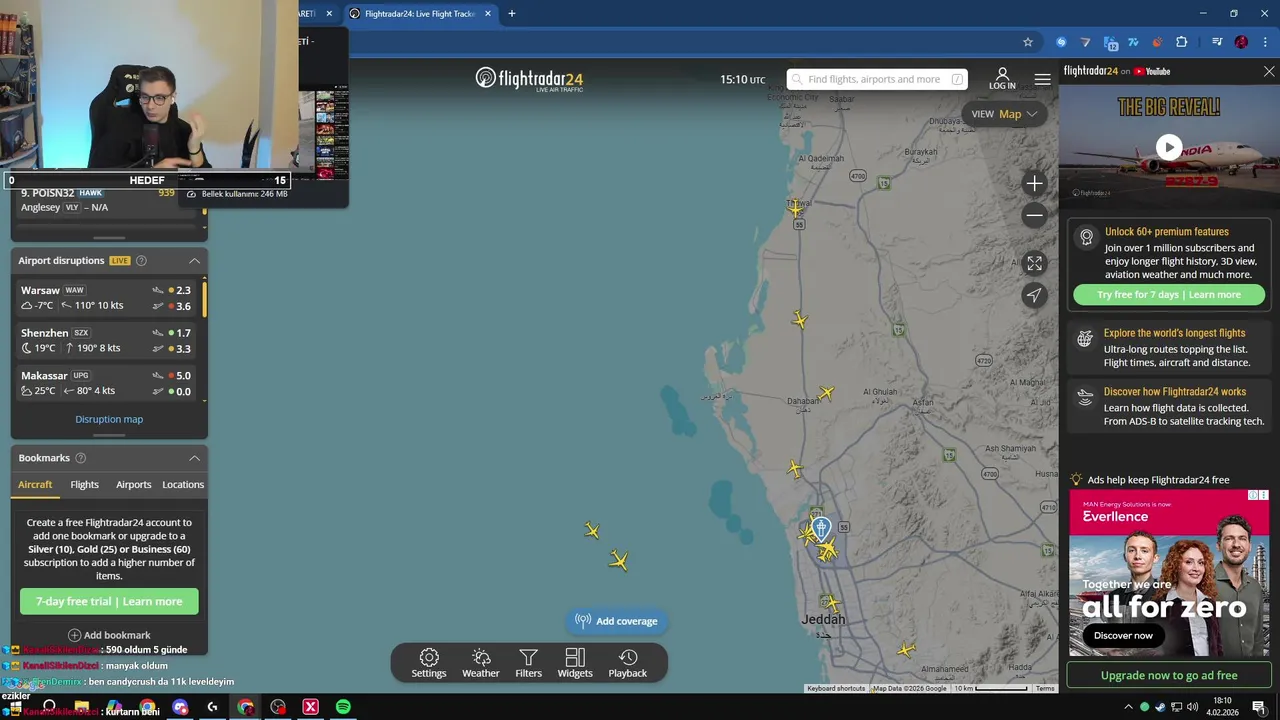Close the YouTube side panel
Viewport: 1280px width, 720px height.
(1269, 72)
